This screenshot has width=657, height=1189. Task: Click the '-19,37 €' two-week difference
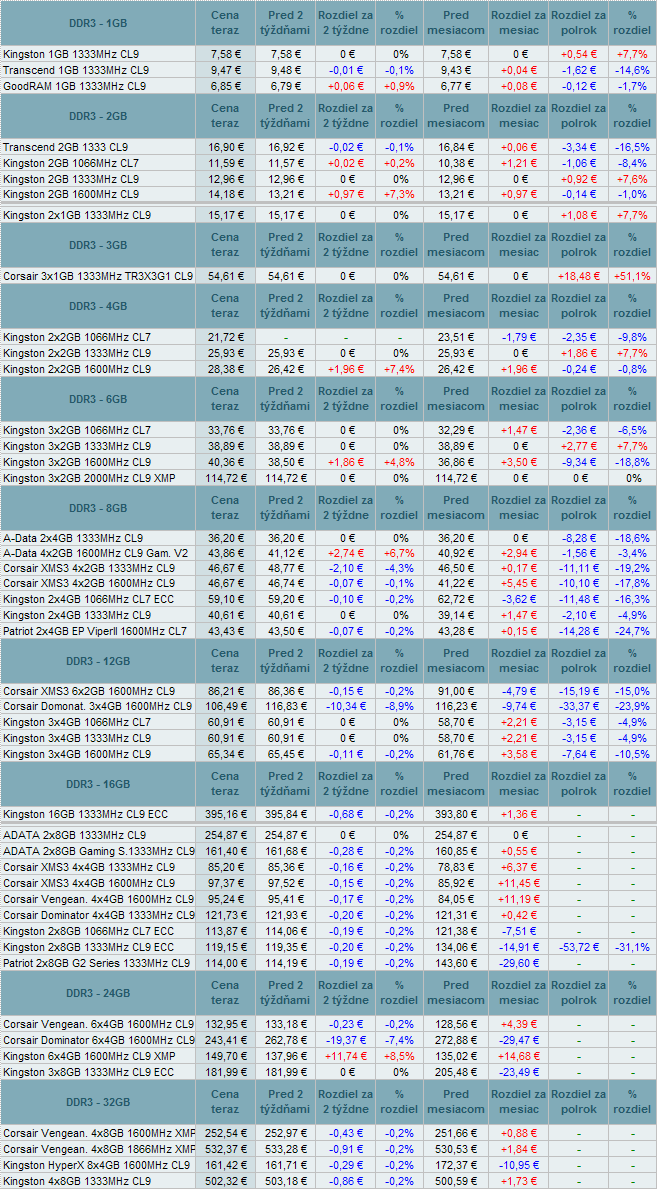(x=345, y=1040)
